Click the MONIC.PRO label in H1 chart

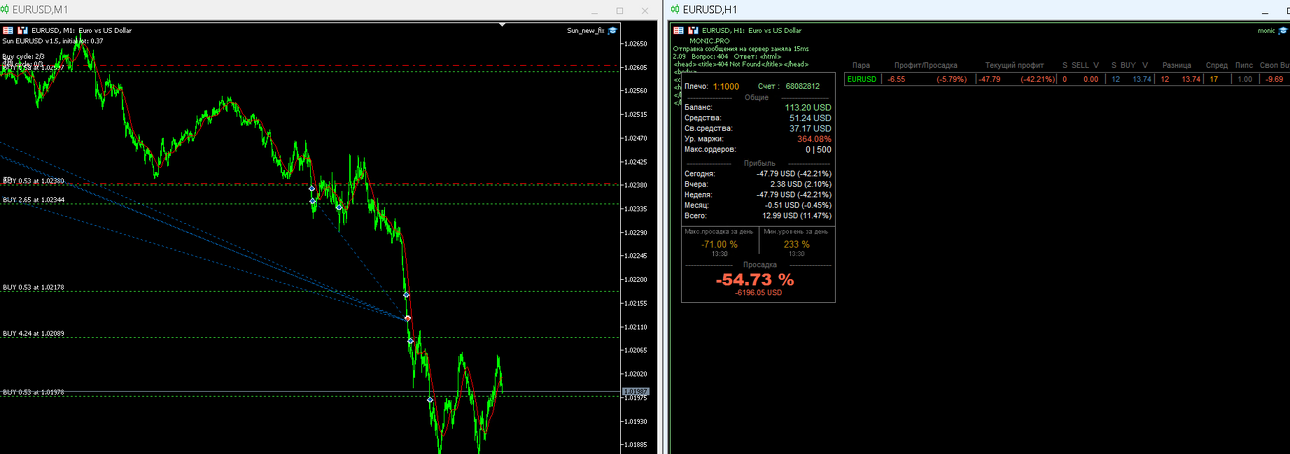[x=708, y=41]
